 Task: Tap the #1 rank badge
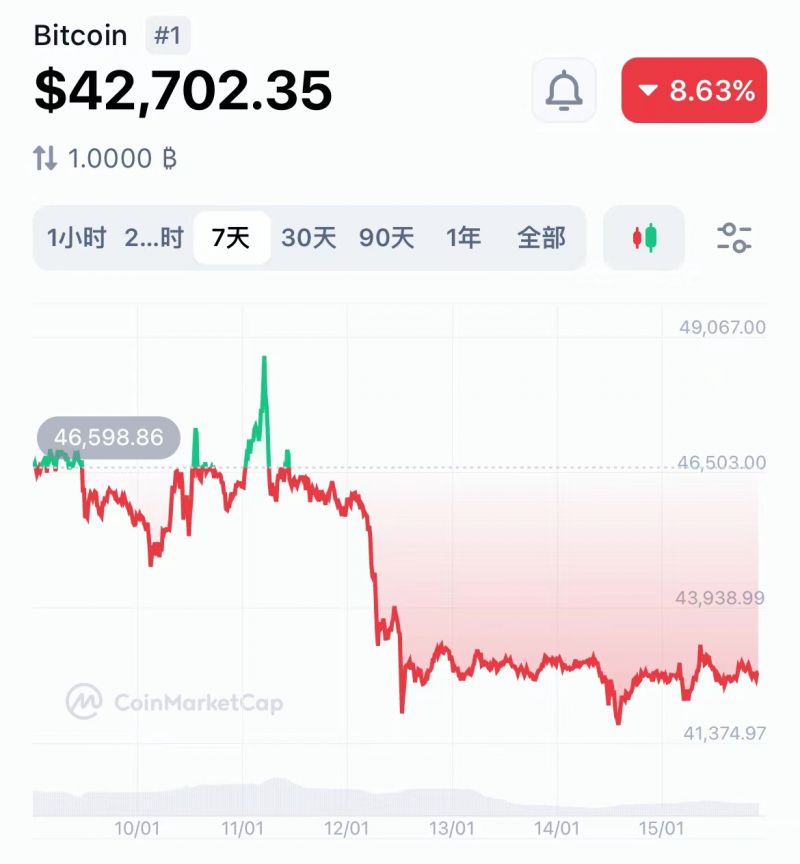pyautogui.click(x=167, y=36)
